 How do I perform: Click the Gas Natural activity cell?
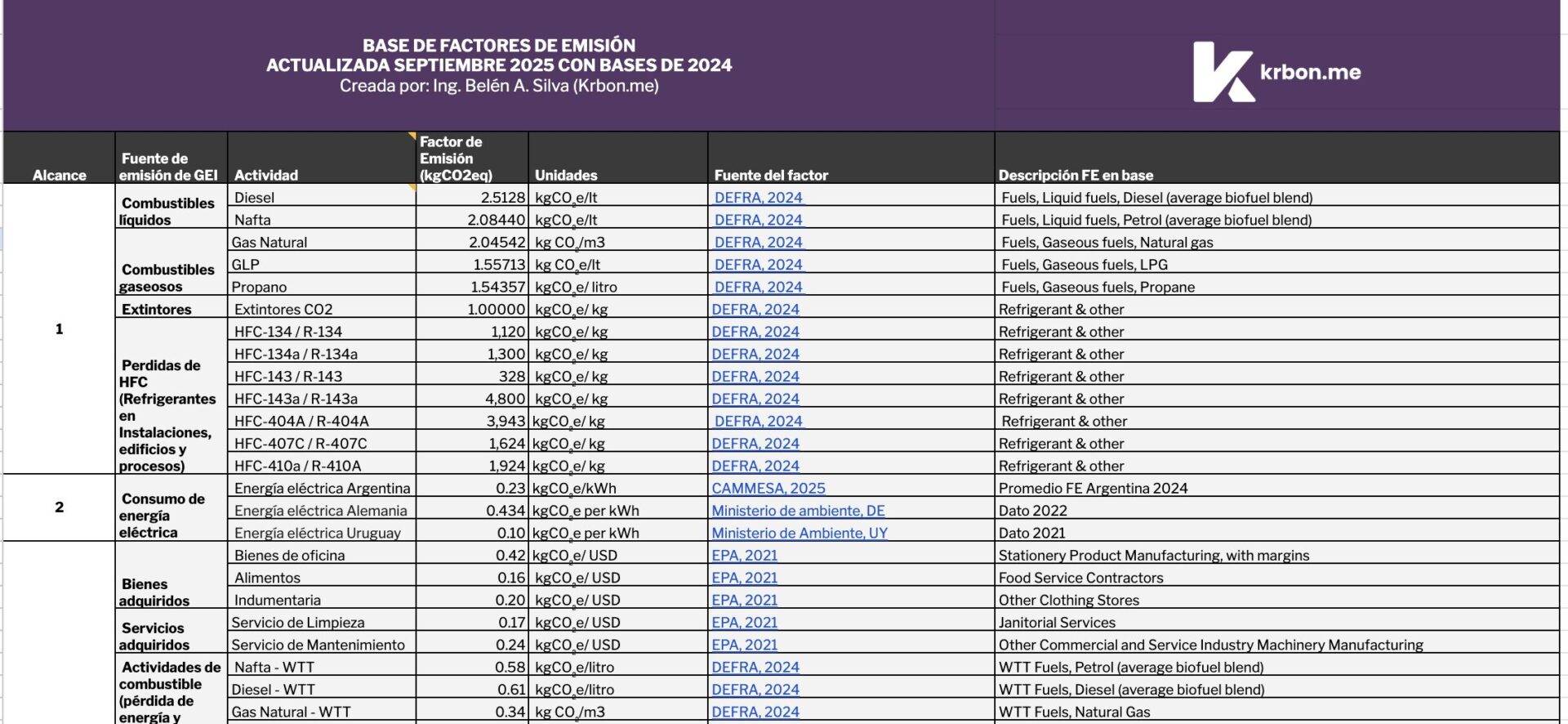click(322, 242)
